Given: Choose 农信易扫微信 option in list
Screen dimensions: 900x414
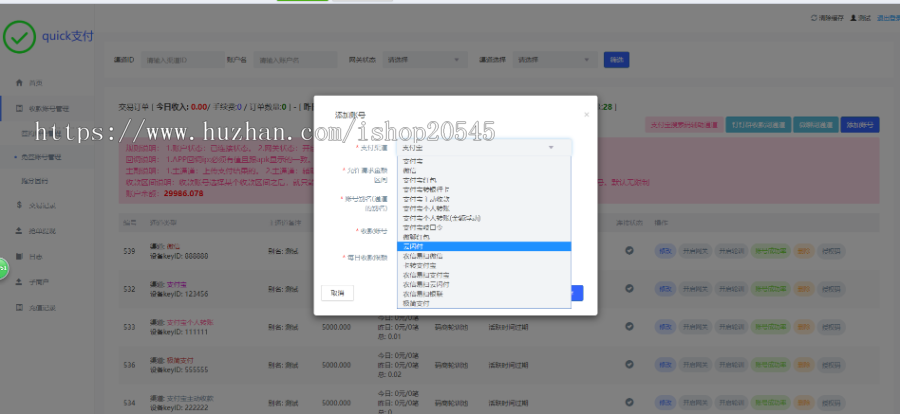Looking at the screenshot, I should click(x=484, y=256).
